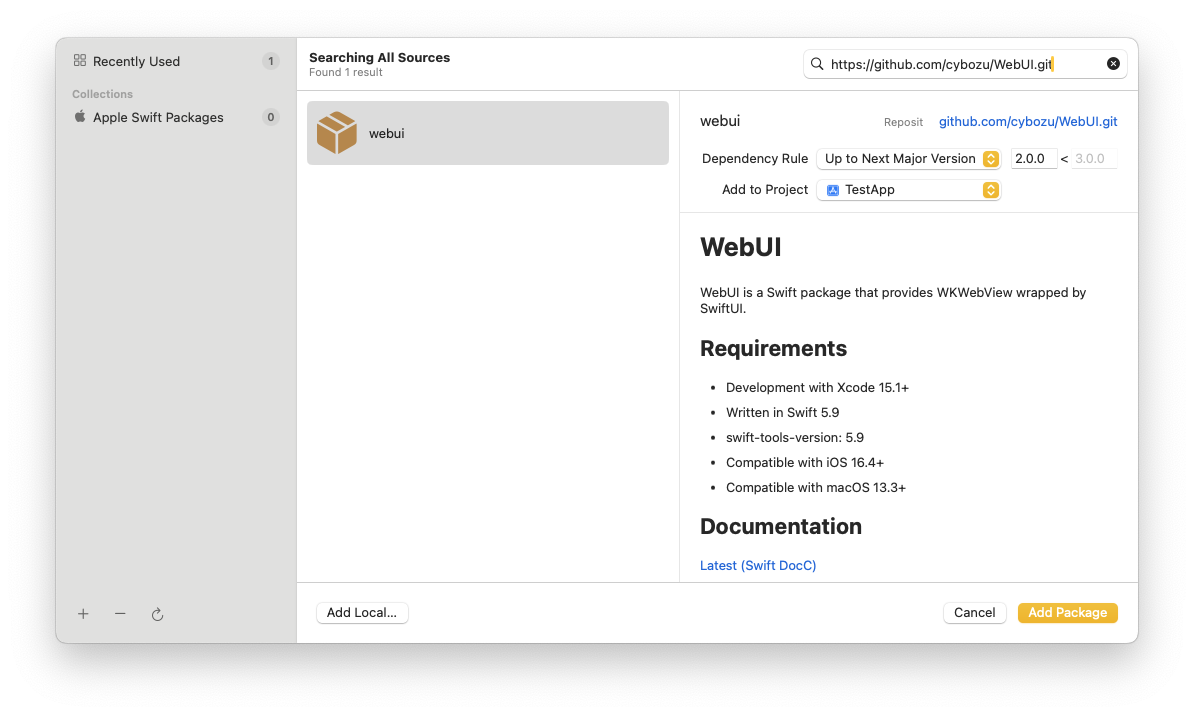Click the webui package box icon
This screenshot has height=717, width=1194.
click(x=337, y=133)
